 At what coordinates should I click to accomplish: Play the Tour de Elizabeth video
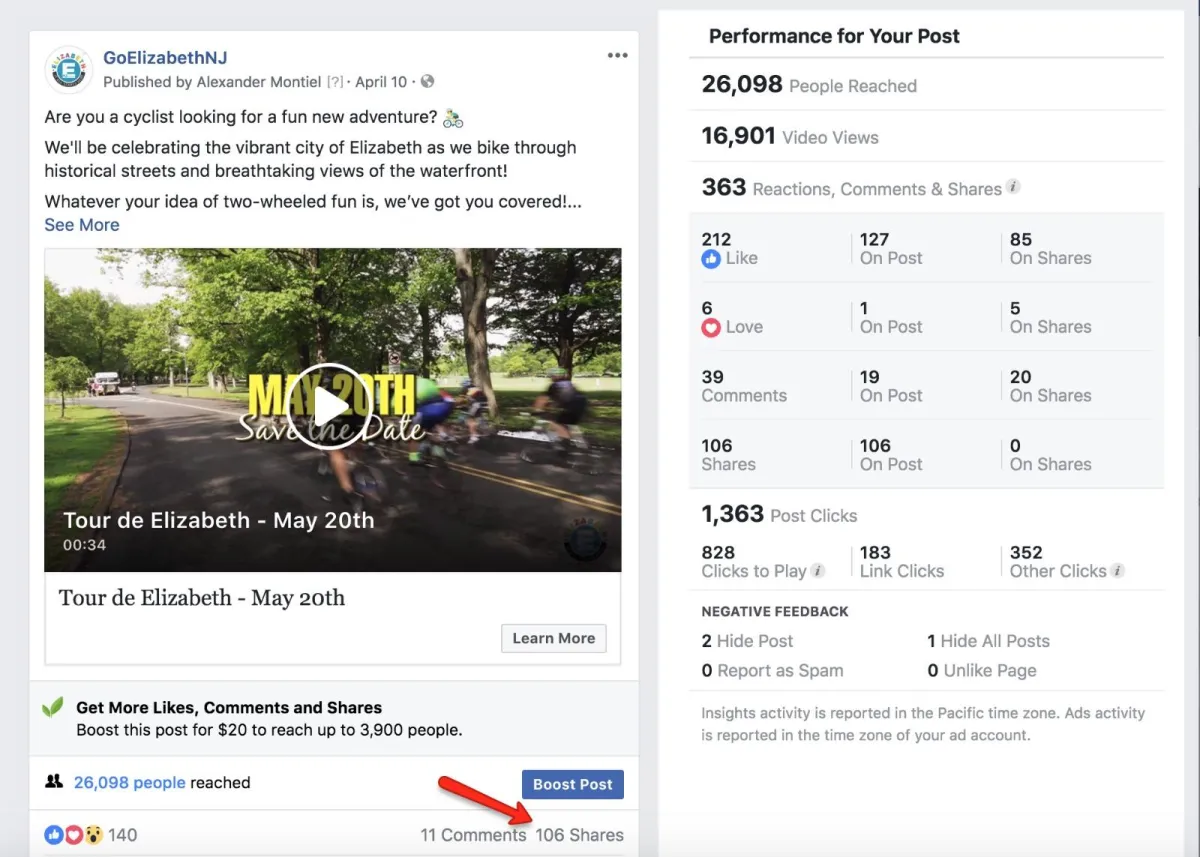(329, 406)
